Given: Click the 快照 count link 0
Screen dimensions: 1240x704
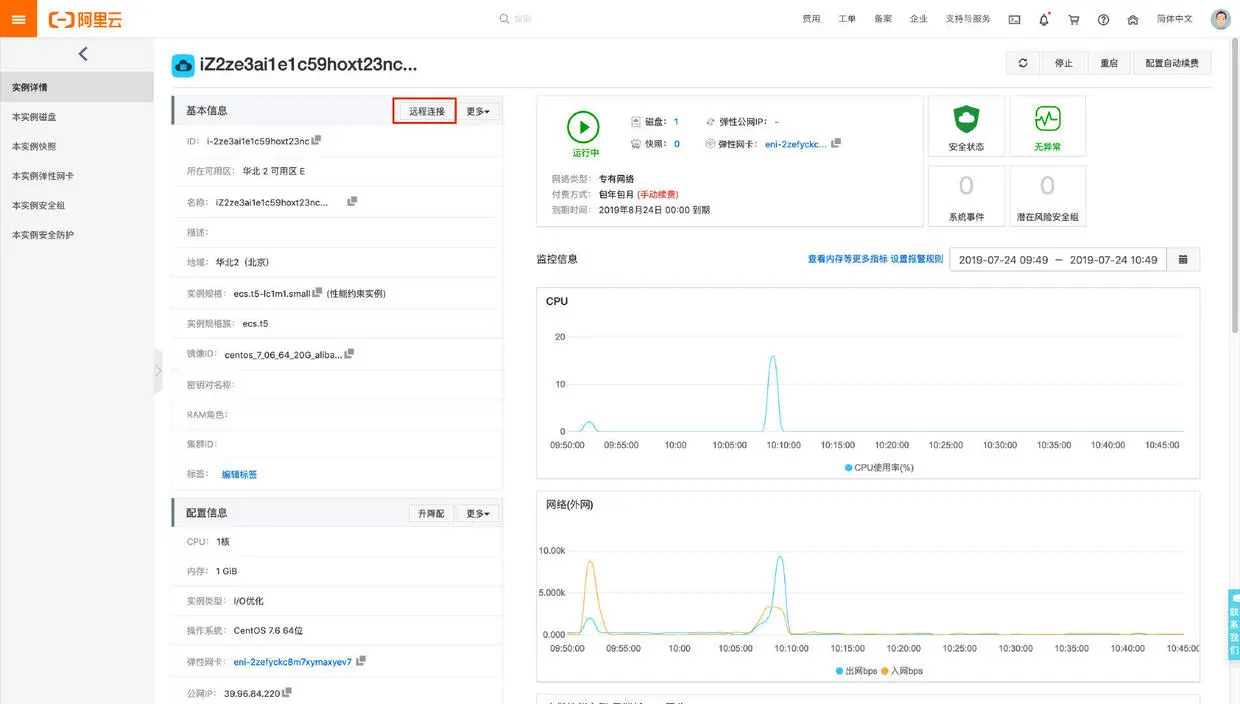Looking at the screenshot, I should pyautogui.click(x=676, y=144).
